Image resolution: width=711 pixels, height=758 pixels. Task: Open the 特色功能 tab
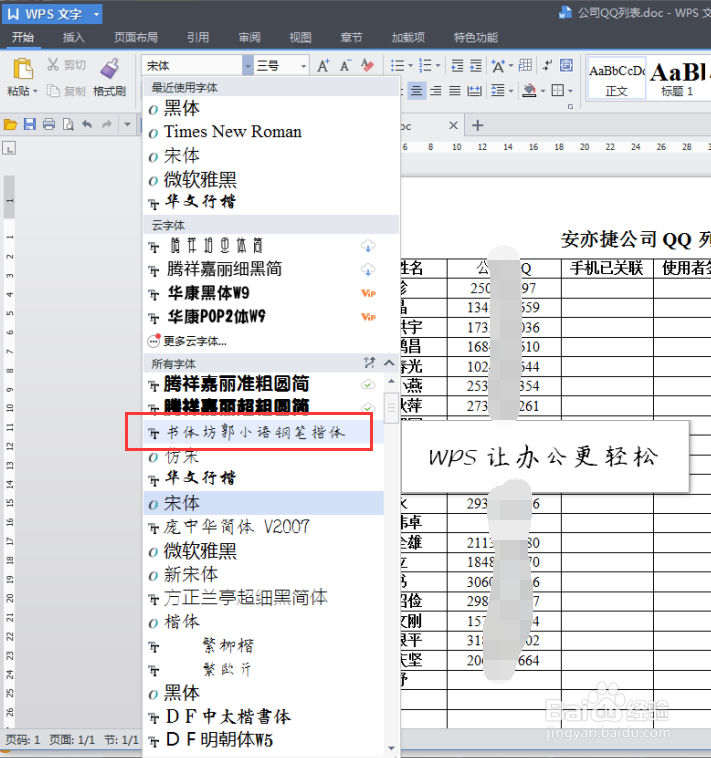coord(476,37)
